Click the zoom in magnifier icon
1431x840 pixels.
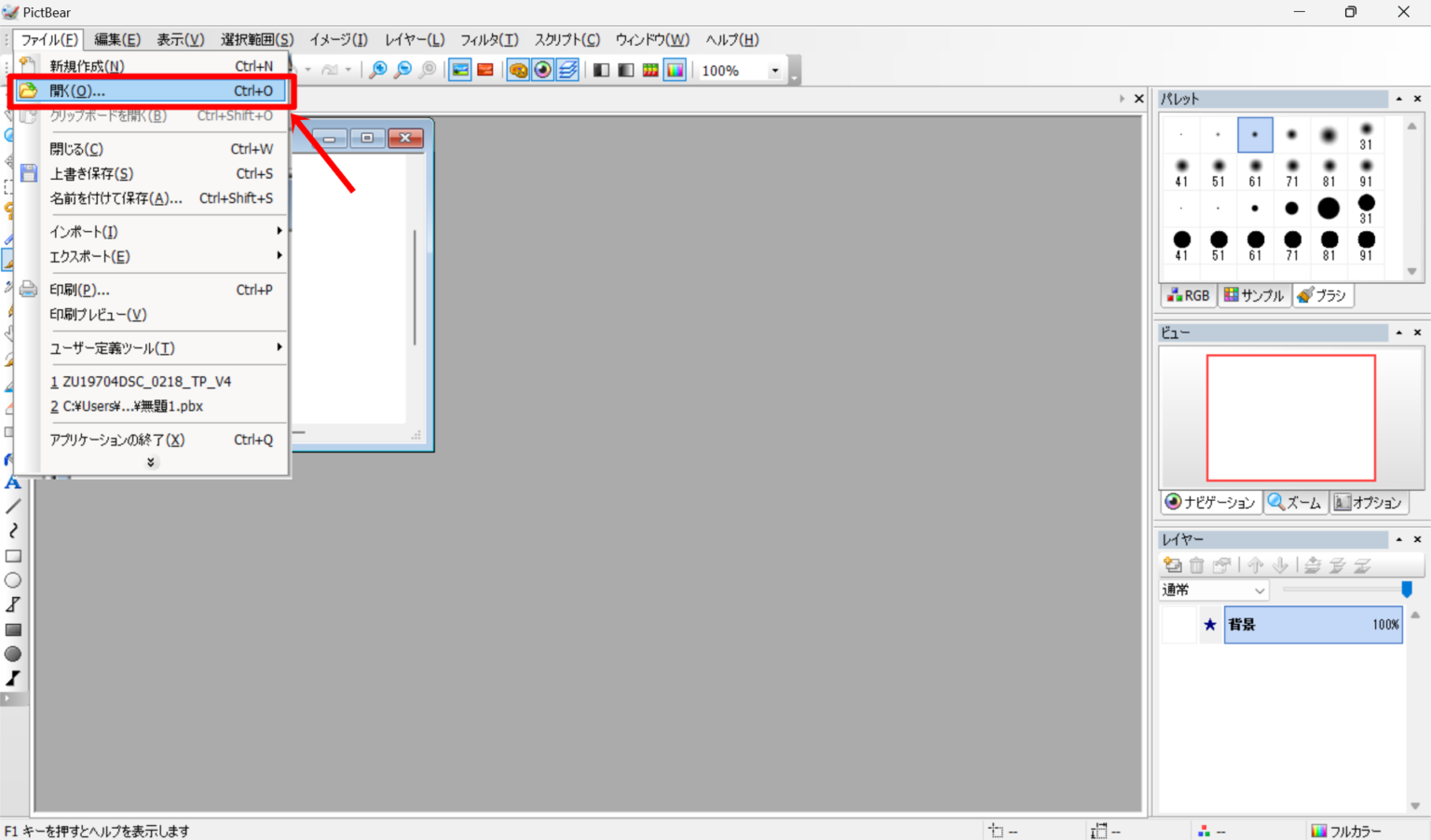point(377,70)
